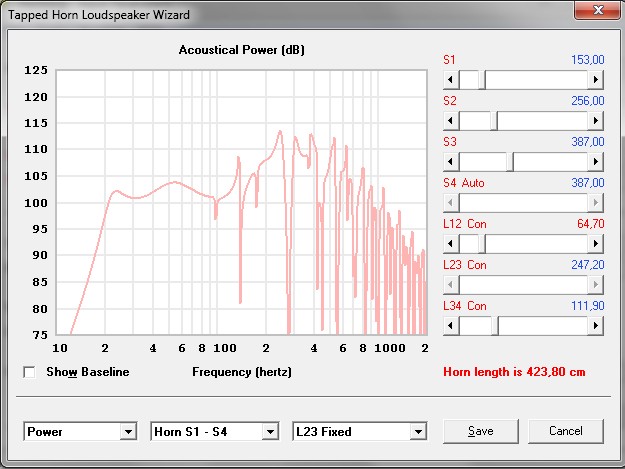This screenshot has height=469, width=625.
Task: Click the S2 value 256,00
Action: click(588, 101)
